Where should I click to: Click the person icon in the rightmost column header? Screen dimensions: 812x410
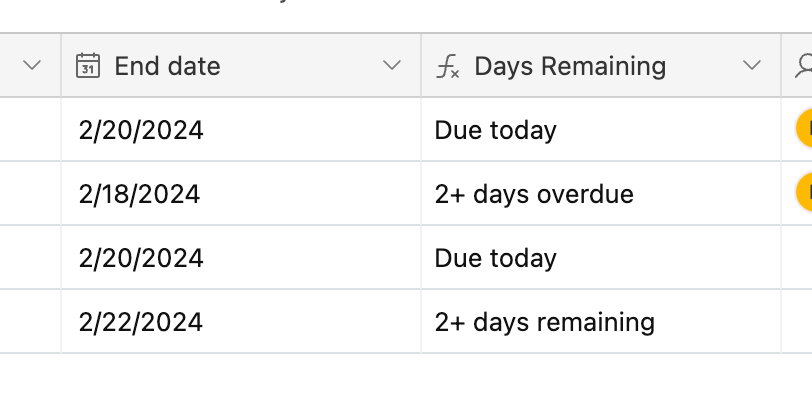(804, 66)
